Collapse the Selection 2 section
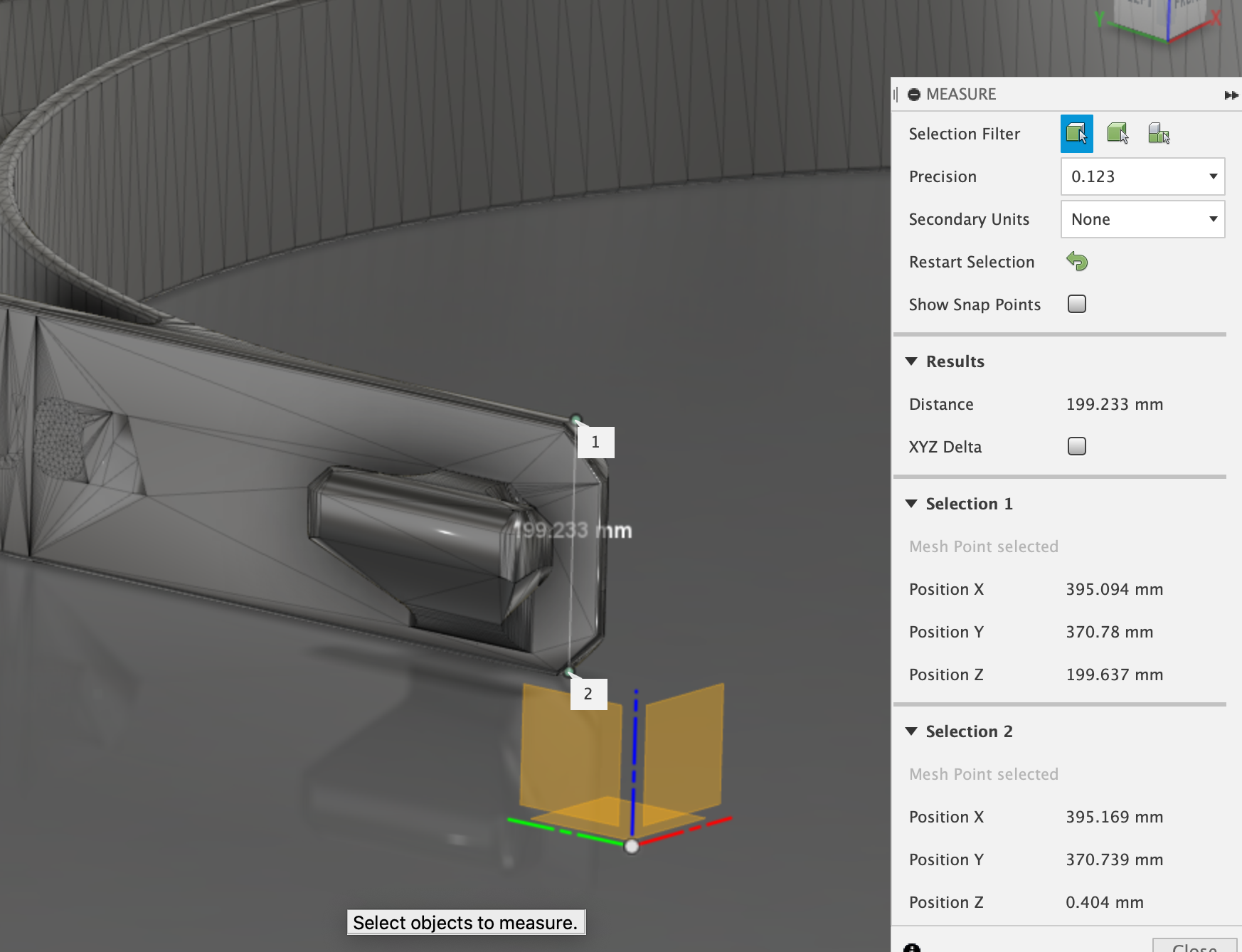Screen dimensions: 1242x952 [911, 731]
